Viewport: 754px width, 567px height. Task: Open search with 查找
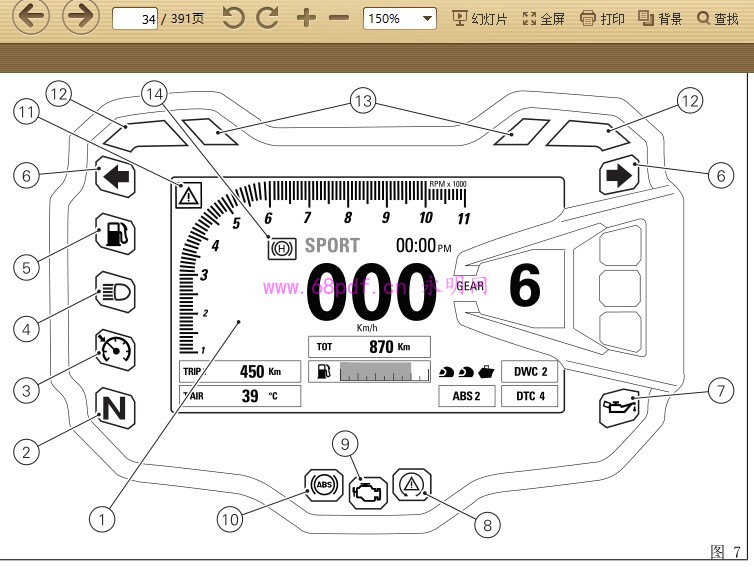(x=718, y=18)
